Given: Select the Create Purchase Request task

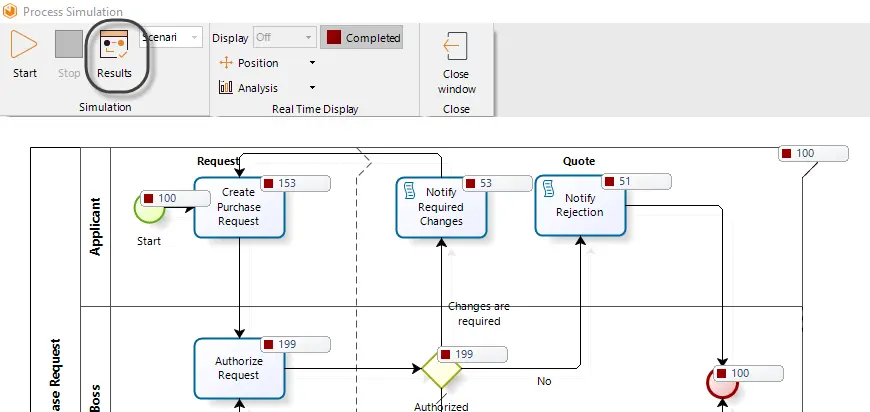Looking at the screenshot, I should click(239, 207).
